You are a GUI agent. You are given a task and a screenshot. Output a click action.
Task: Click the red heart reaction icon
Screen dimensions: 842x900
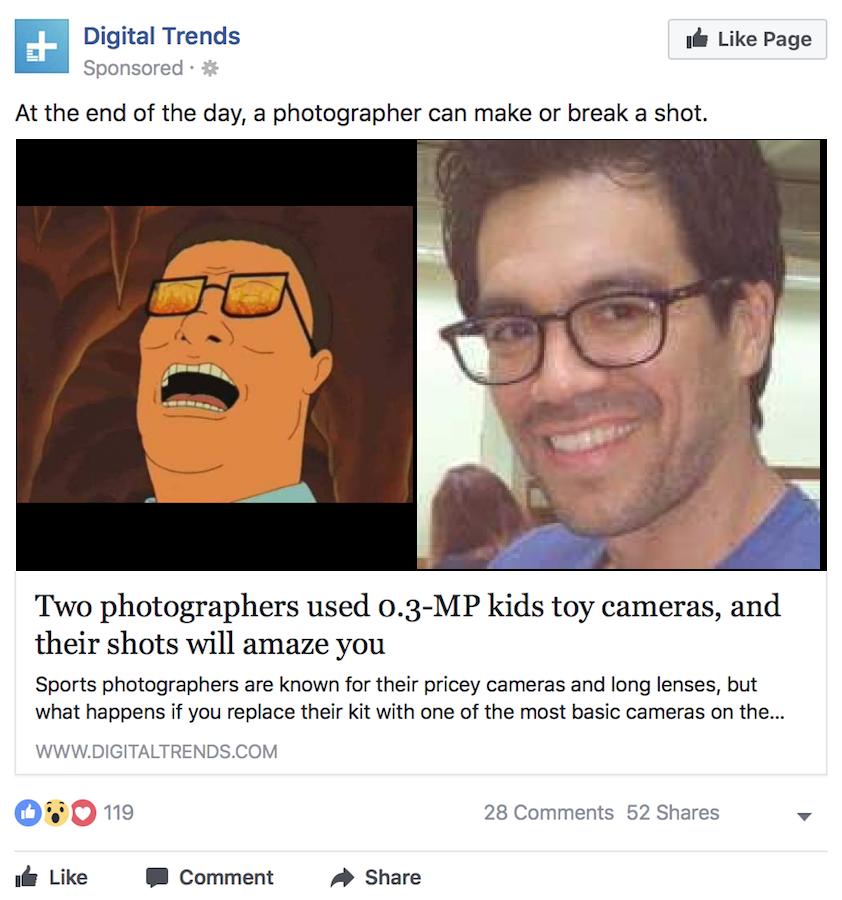click(84, 813)
